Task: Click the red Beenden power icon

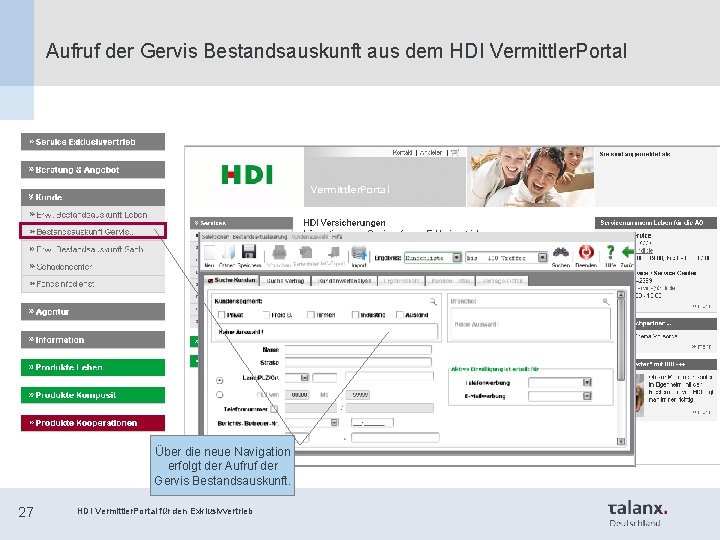Action: coord(586,252)
